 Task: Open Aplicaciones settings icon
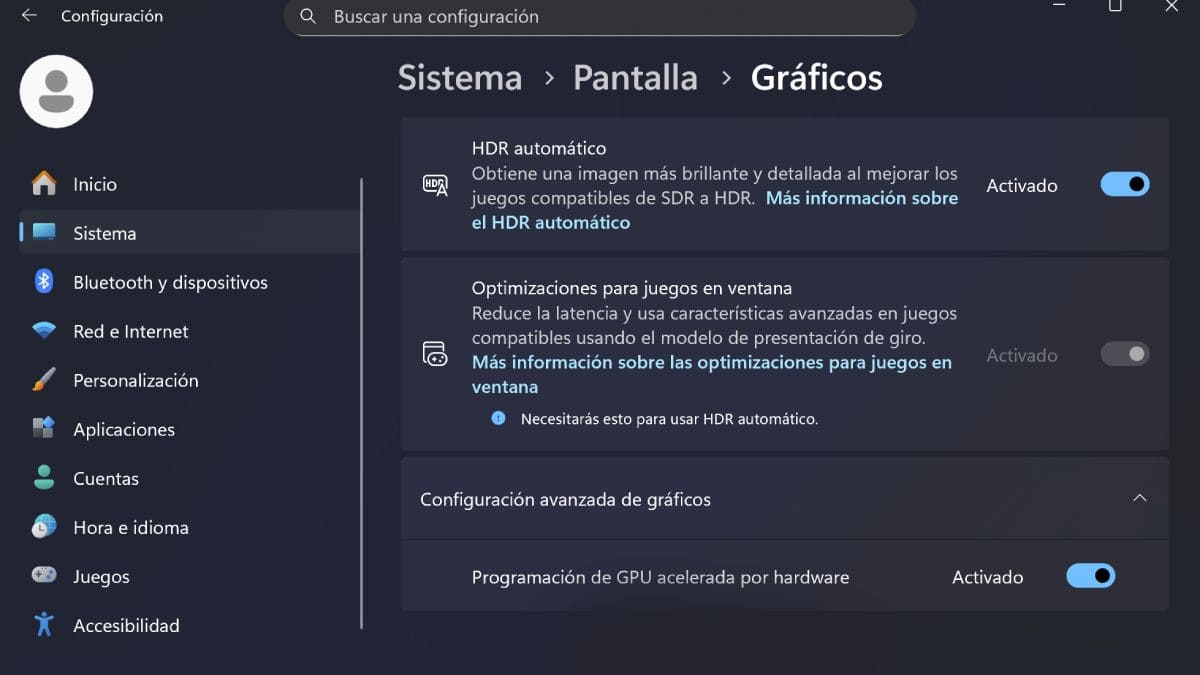tap(44, 429)
